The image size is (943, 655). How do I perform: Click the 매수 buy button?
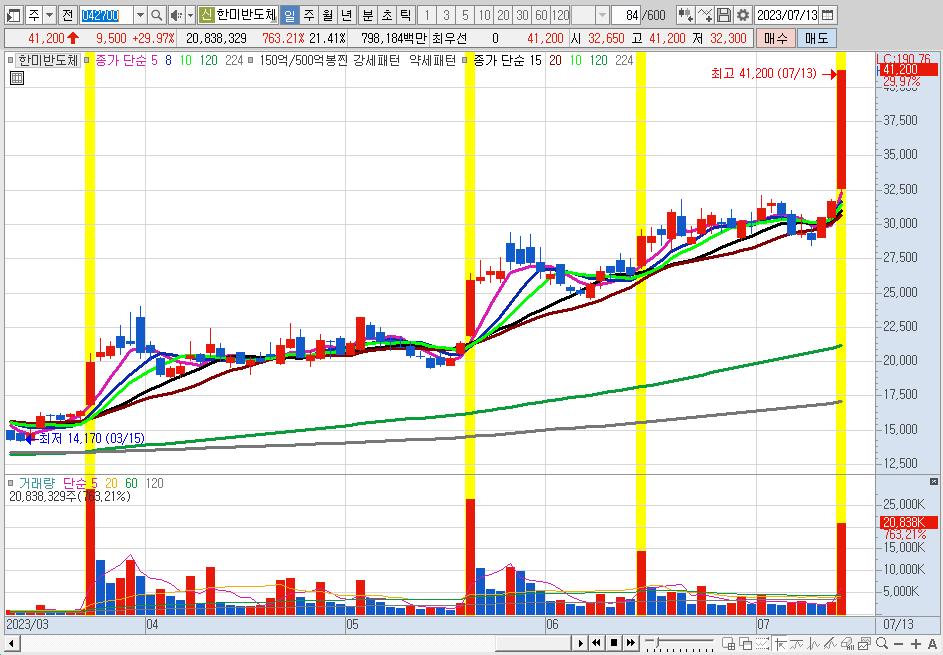775,38
